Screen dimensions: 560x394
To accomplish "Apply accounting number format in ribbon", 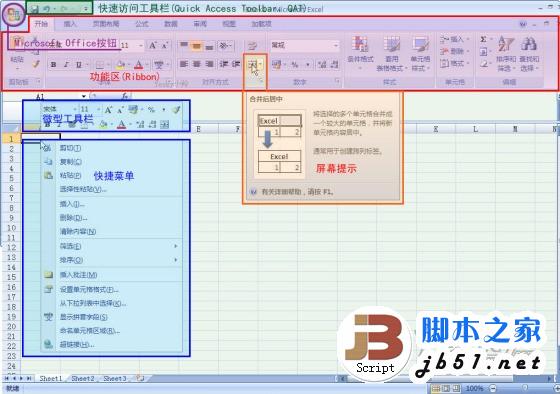I will tap(276, 65).
